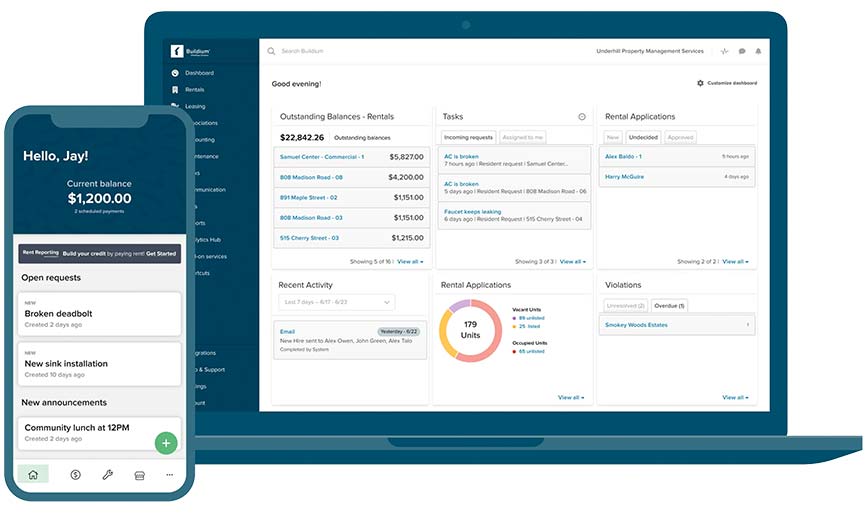Switch to the Incoming requests tab
867x513 pixels.
click(468, 137)
